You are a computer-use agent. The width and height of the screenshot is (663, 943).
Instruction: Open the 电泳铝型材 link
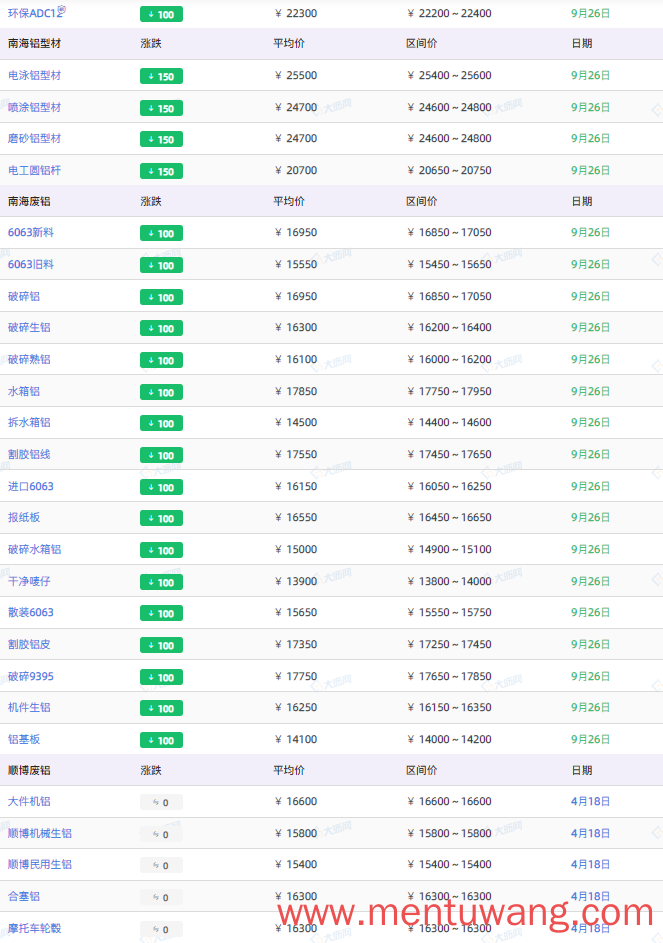pyautogui.click(x=34, y=76)
